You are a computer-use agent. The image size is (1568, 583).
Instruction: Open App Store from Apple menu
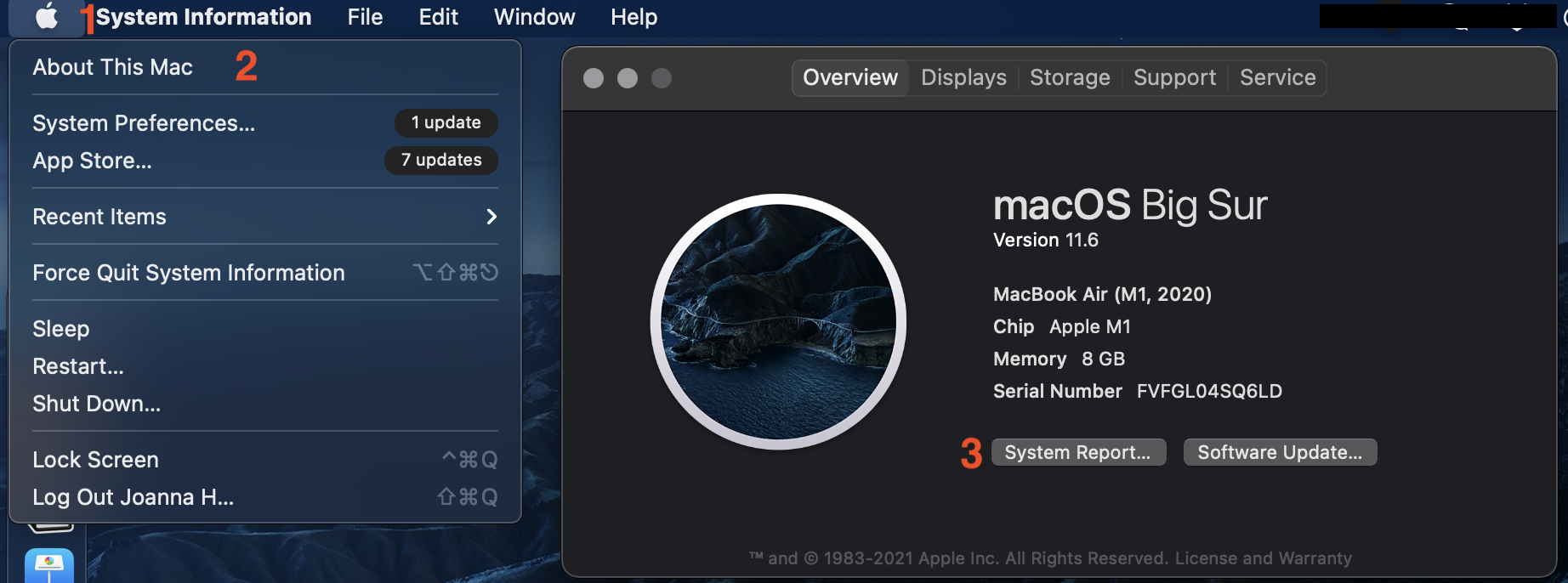click(x=92, y=161)
